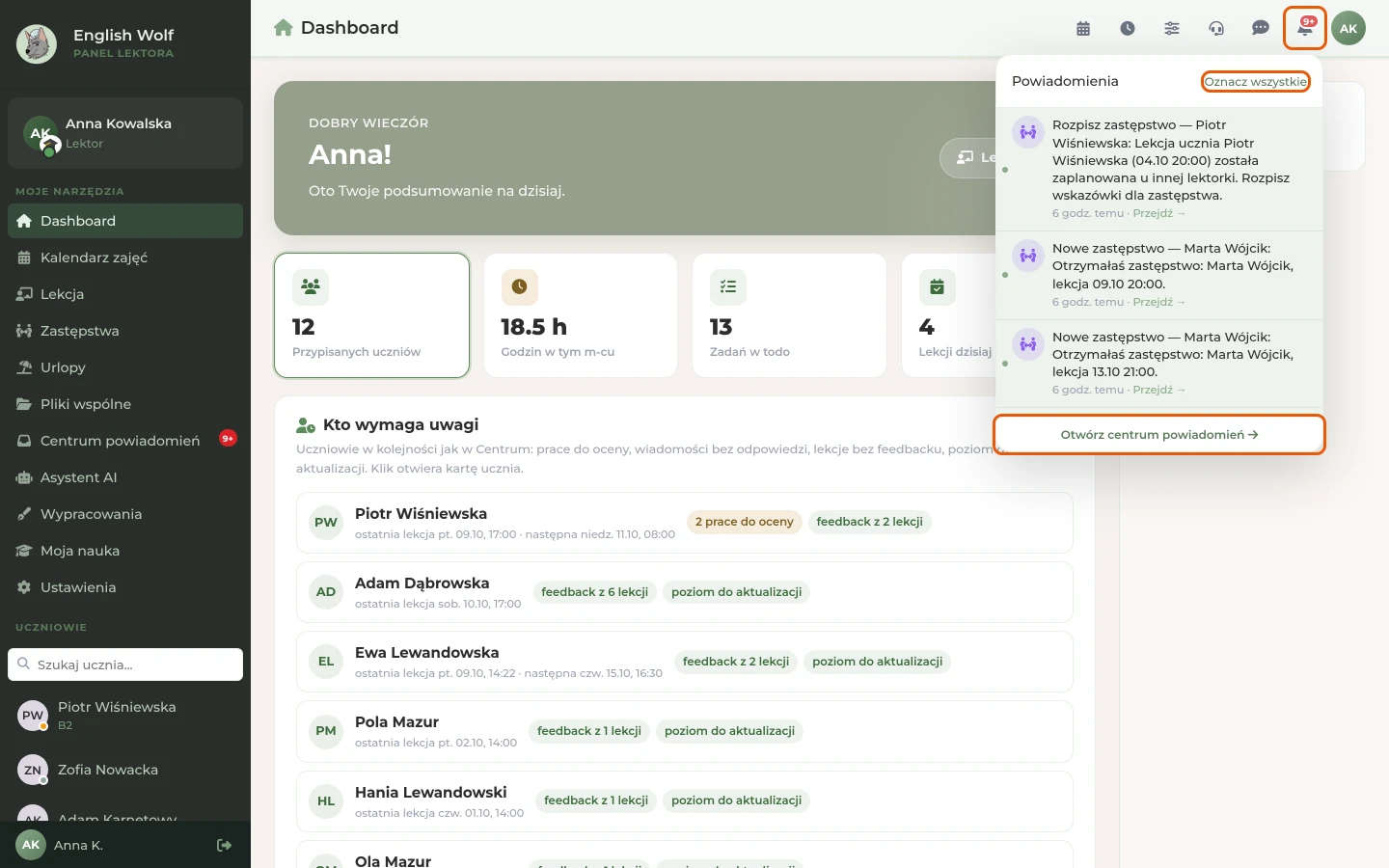Viewport: 1389px width, 868px height.
Task: Open the sliders settings icon in header
Action: [1172, 28]
